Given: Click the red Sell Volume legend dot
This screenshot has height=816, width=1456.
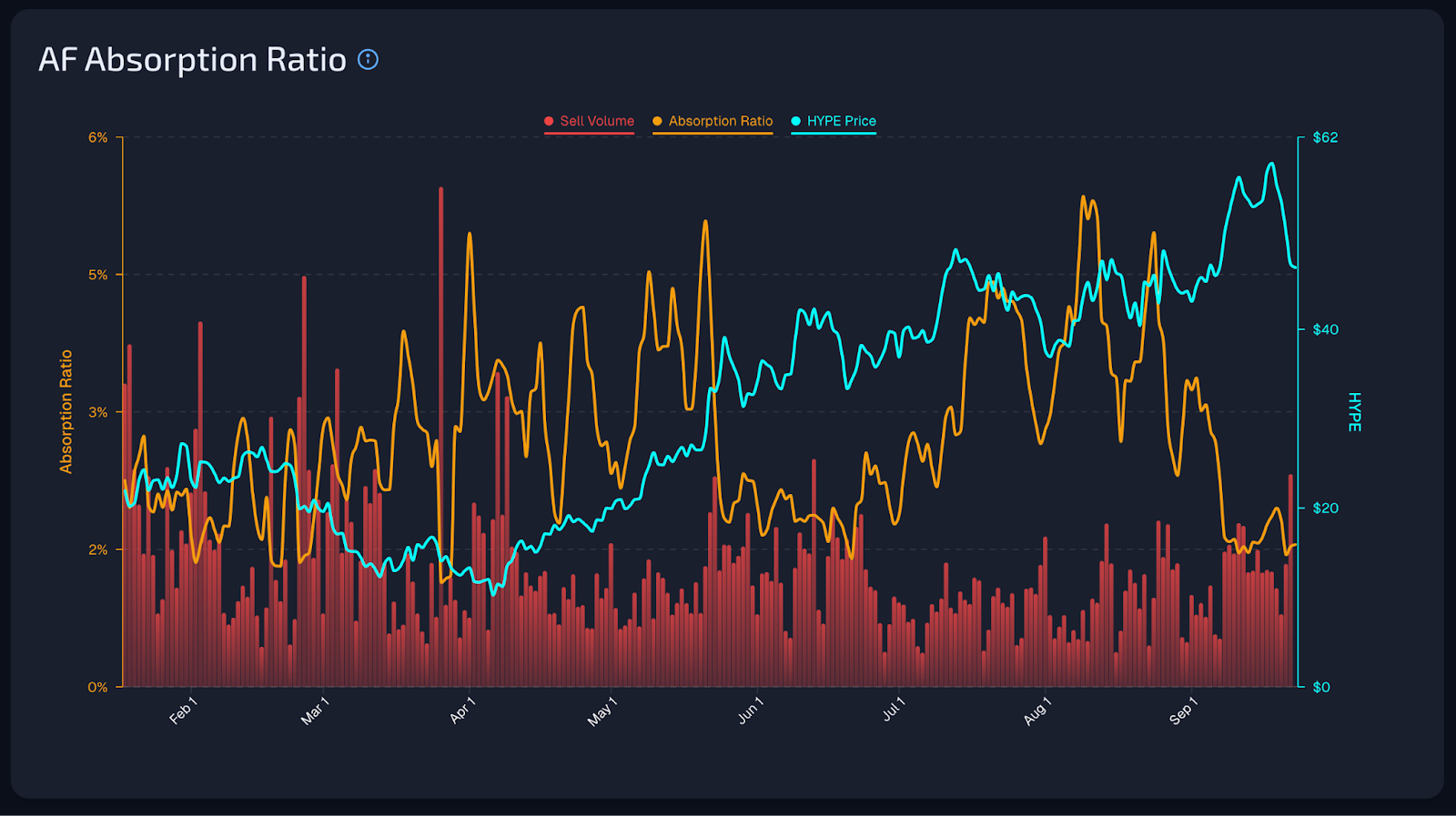Looking at the screenshot, I should click(x=549, y=121).
